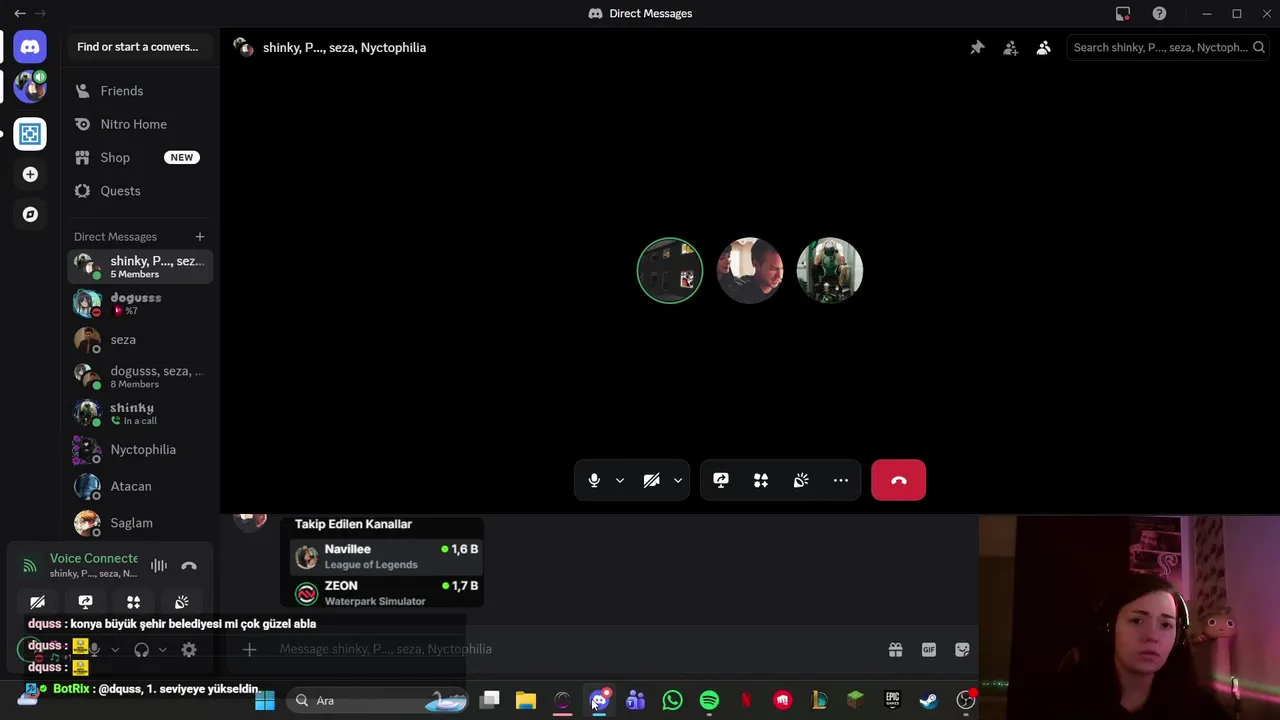Expand camera options arrow
The height and width of the screenshot is (720, 1280).
click(677, 481)
